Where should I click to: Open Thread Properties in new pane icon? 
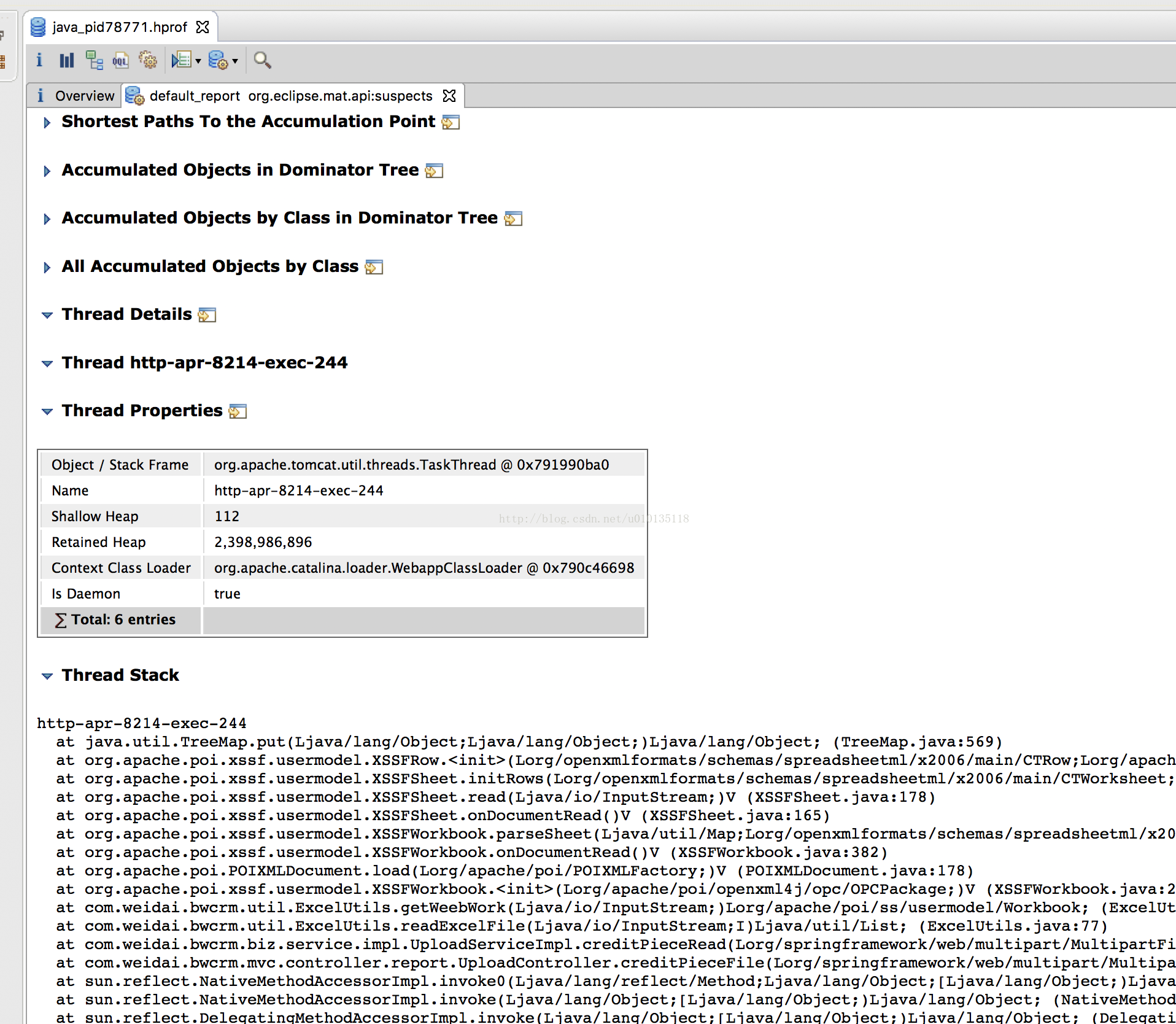click(238, 411)
